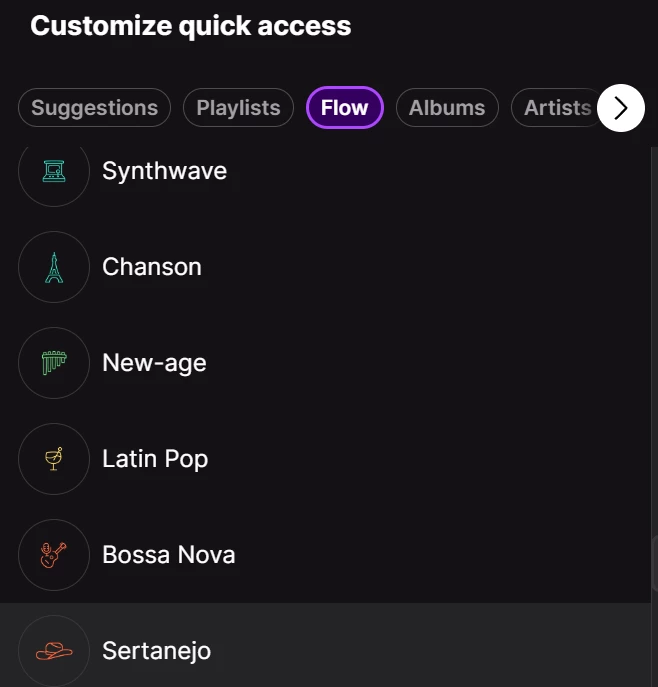The image size is (658, 687).
Task: Choose the Synthwave flow label
Action: click(164, 171)
